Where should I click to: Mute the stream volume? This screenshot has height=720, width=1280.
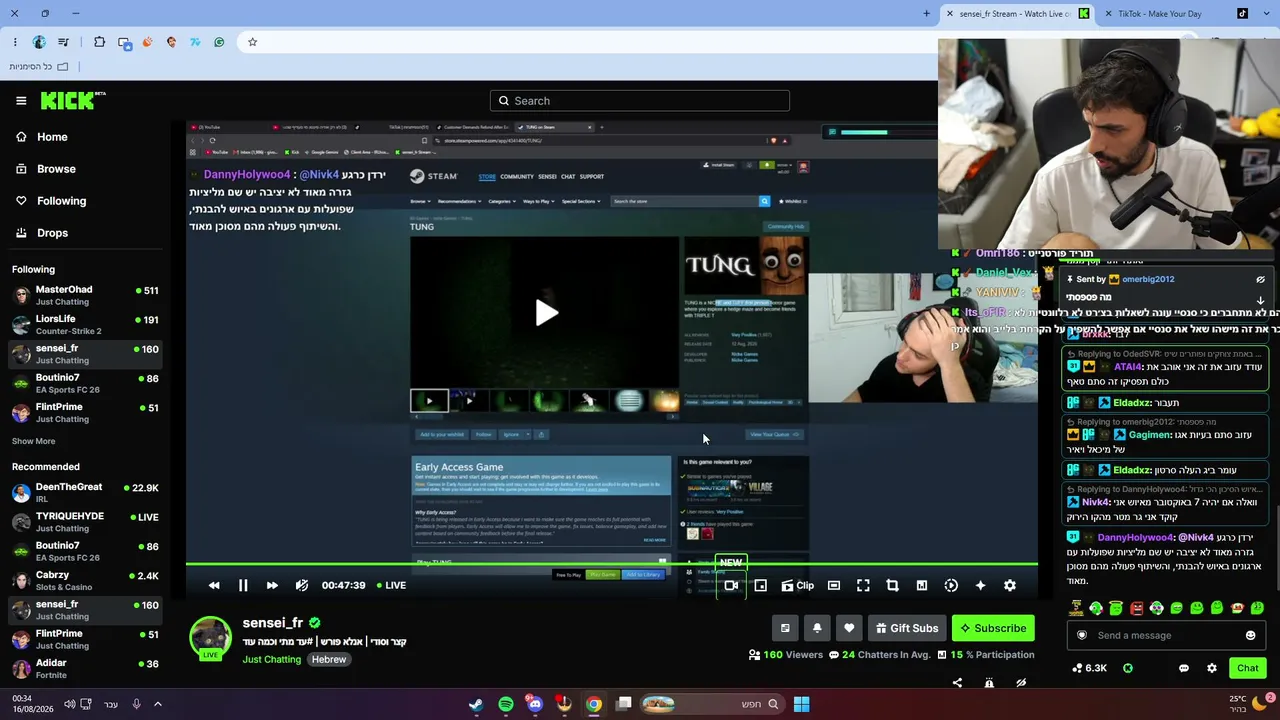pos(302,585)
